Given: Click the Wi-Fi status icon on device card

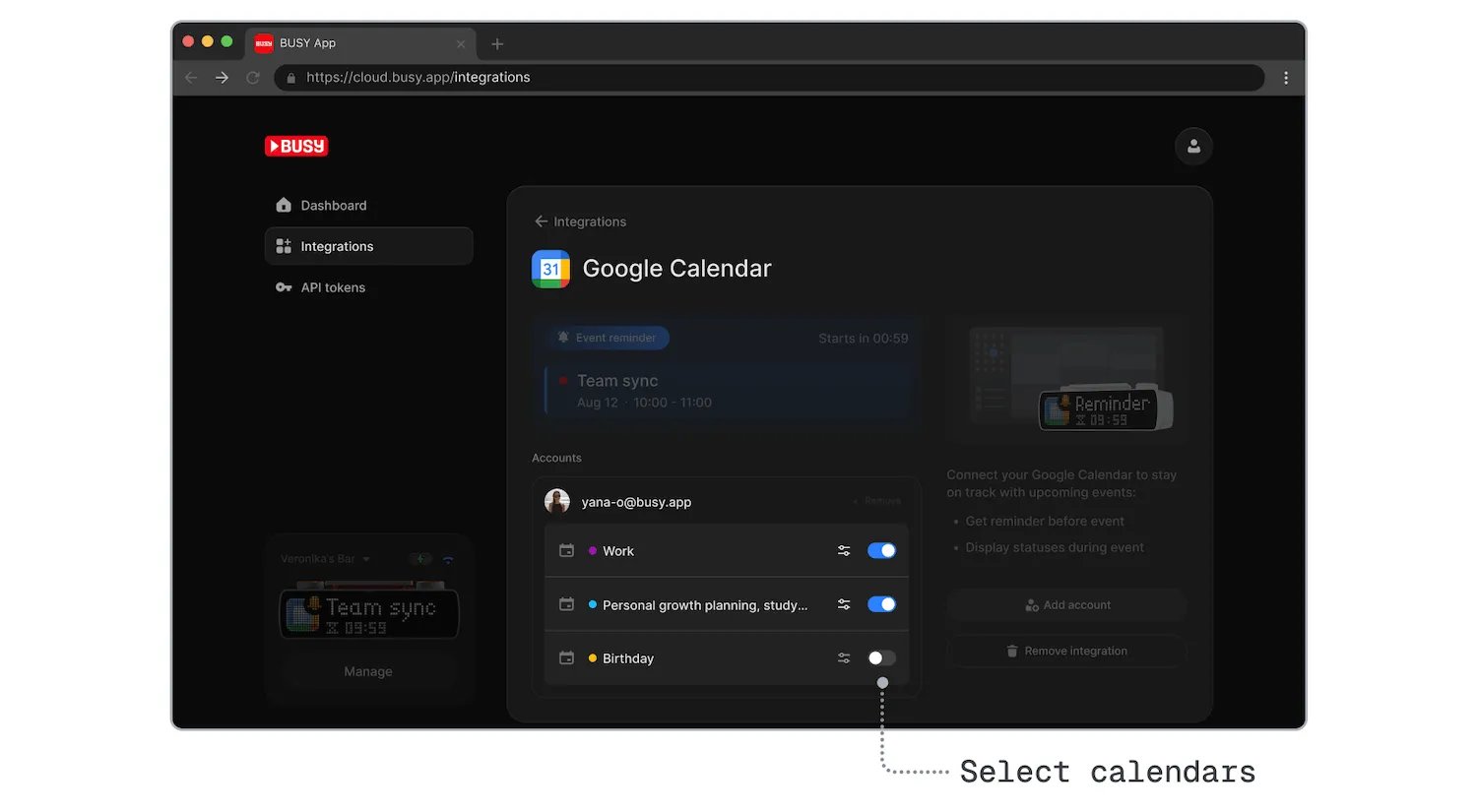Looking at the screenshot, I should 448,559.
